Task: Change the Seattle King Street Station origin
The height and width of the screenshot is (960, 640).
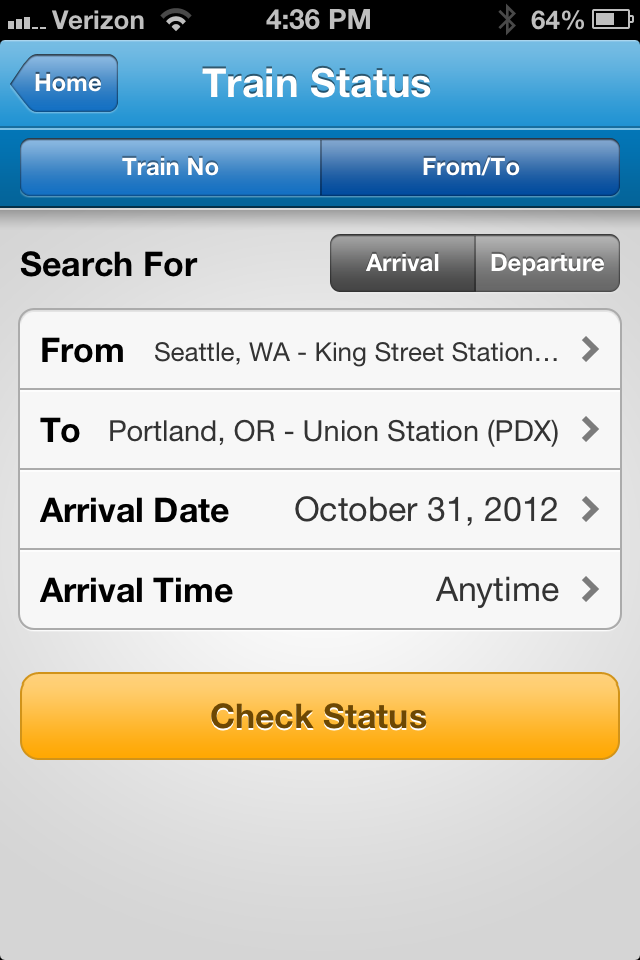Action: (356, 352)
